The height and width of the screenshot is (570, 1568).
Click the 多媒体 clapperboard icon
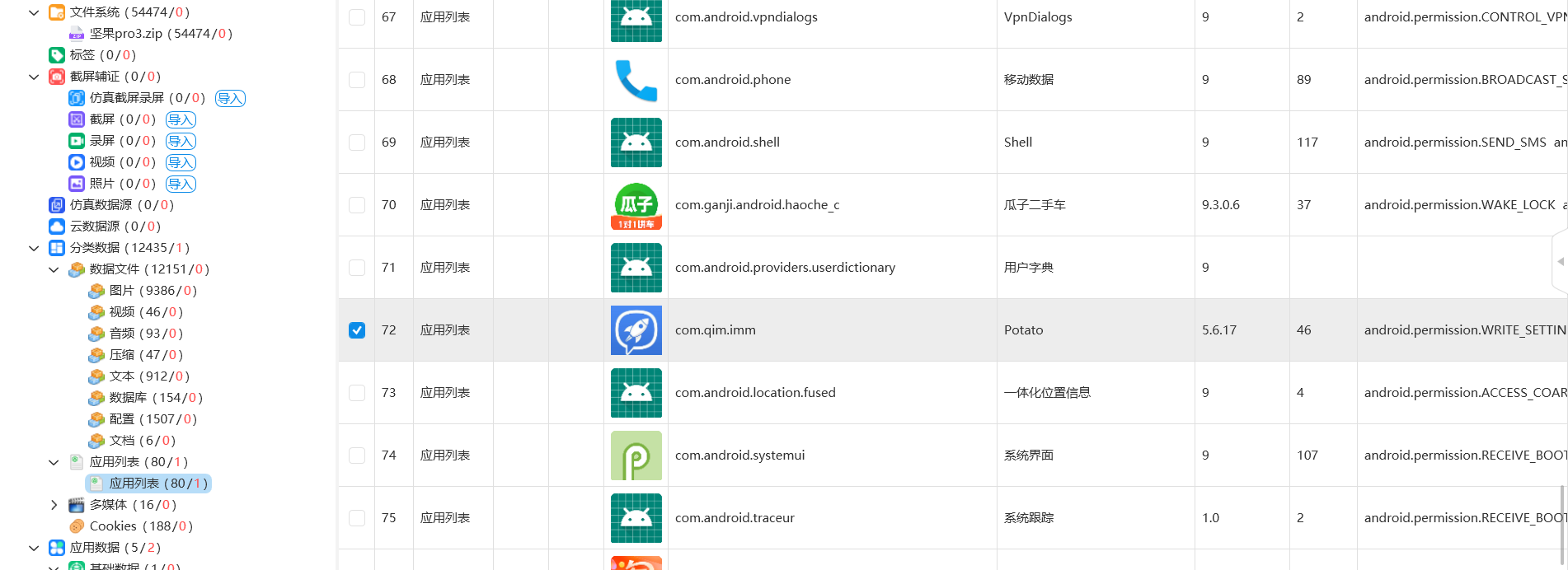77,505
